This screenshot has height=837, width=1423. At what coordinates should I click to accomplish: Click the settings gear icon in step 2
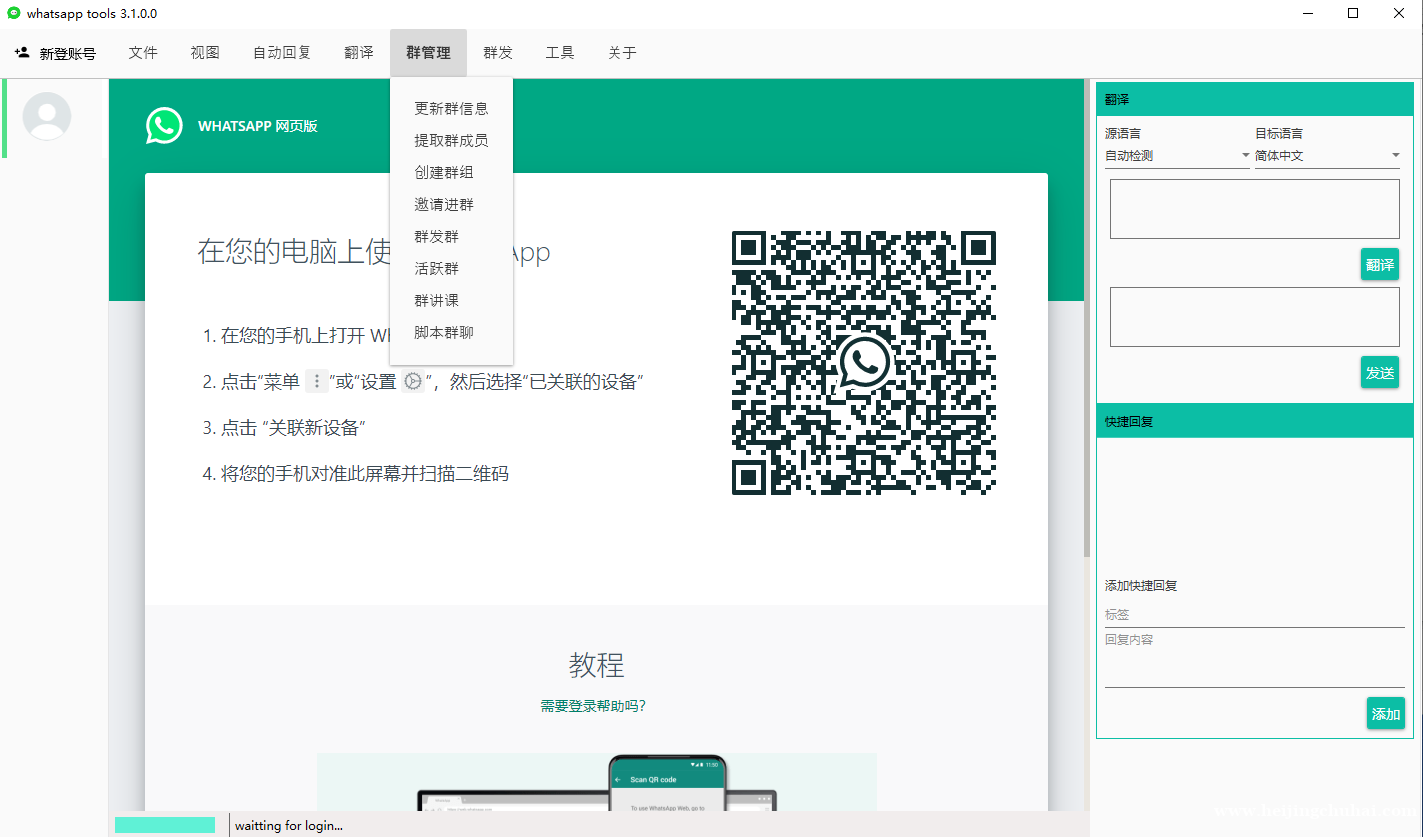point(413,381)
